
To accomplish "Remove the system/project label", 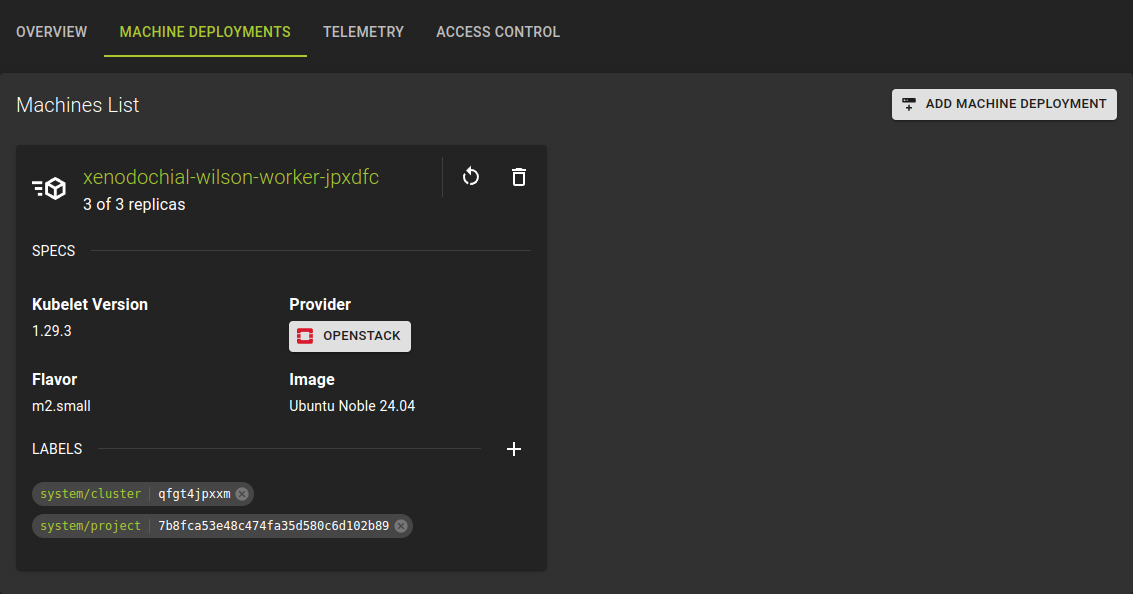I will tap(401, 526).
